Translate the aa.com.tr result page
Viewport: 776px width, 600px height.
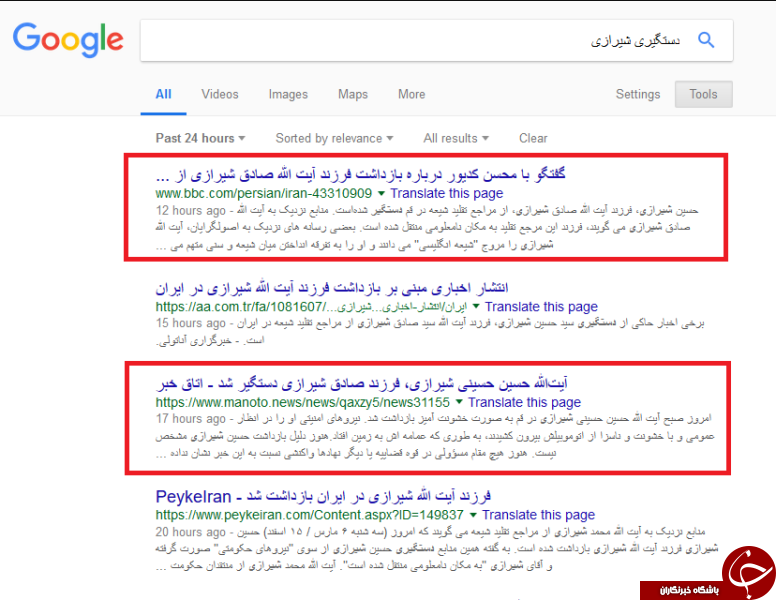(x=541, y=307)
